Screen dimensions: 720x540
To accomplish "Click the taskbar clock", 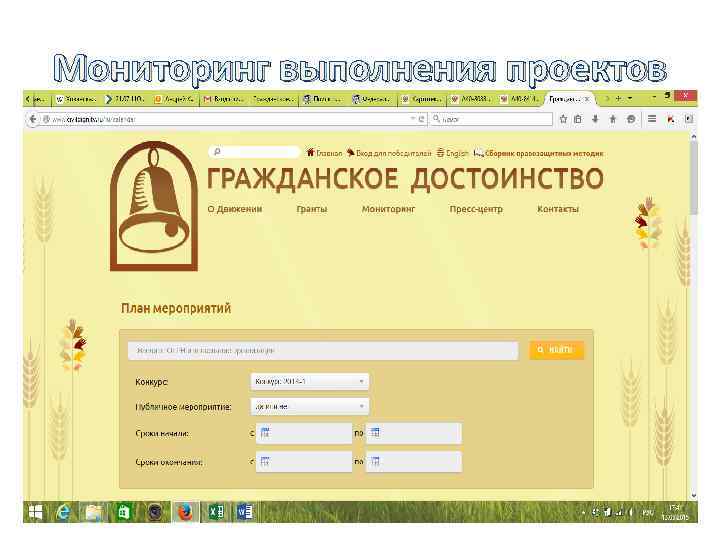I will pyautogui.click(x=675, y=512).
